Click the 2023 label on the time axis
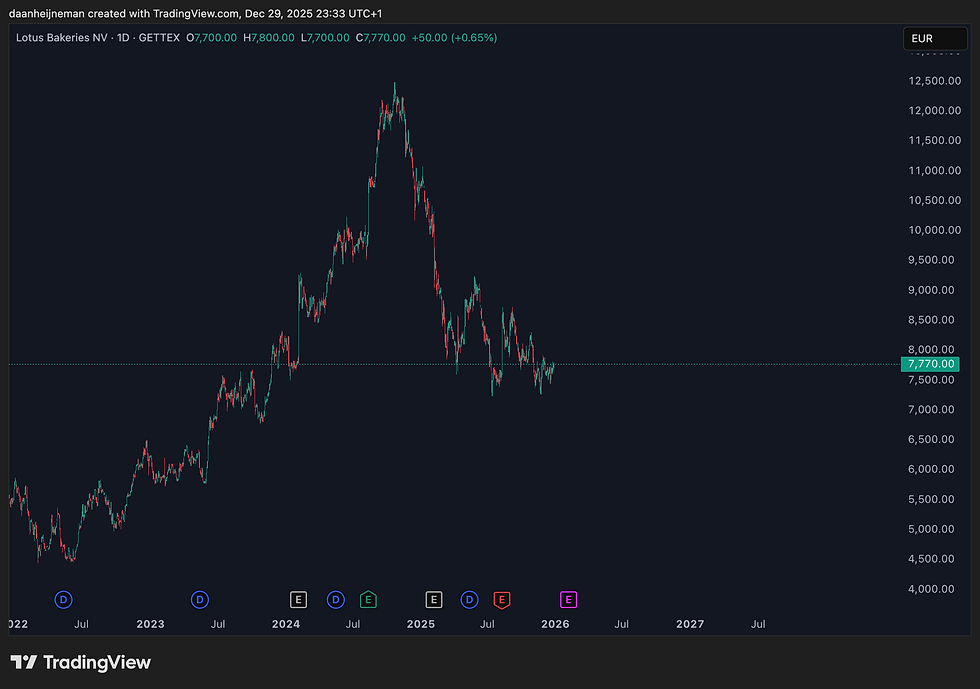This screenshot has width=980, height=689. click(x=150, y=624)
